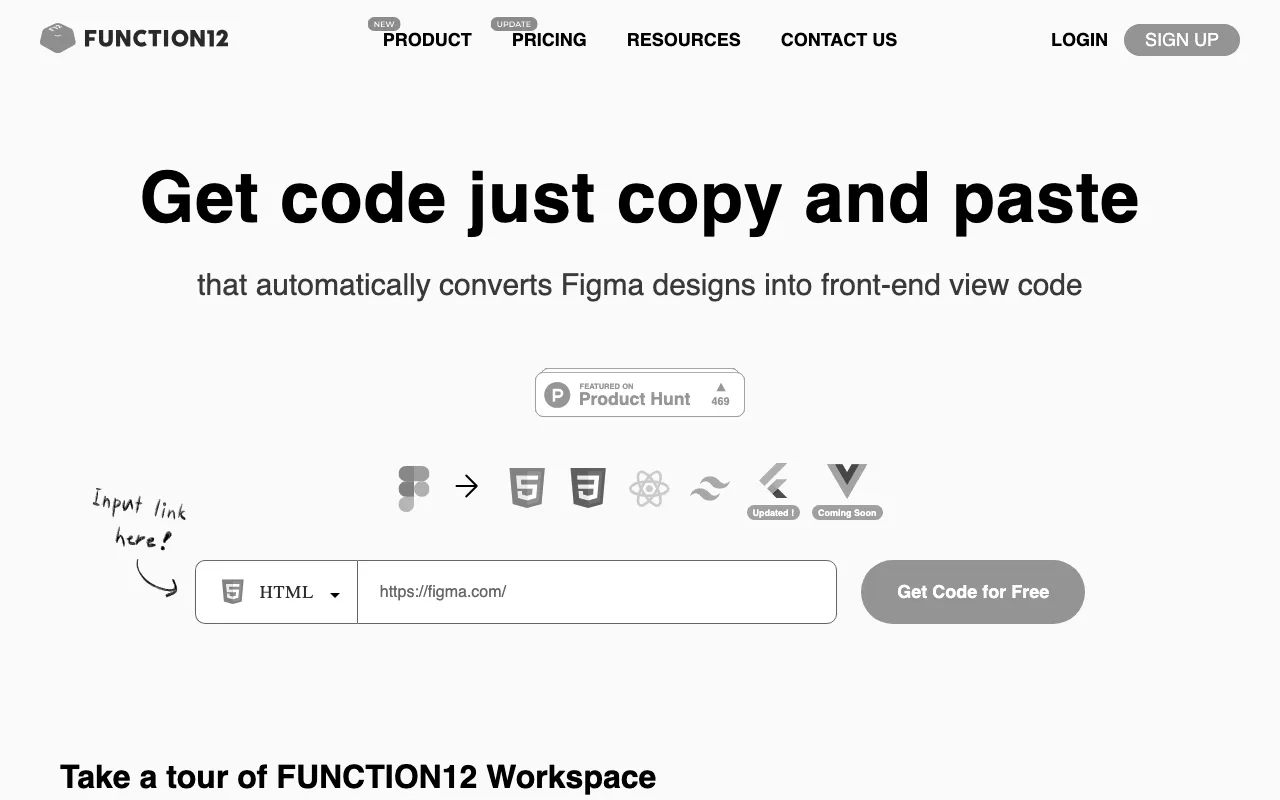Select the React framework icon
The width and height of the screenshot is (1280, 800).
(x=649, y=489)
